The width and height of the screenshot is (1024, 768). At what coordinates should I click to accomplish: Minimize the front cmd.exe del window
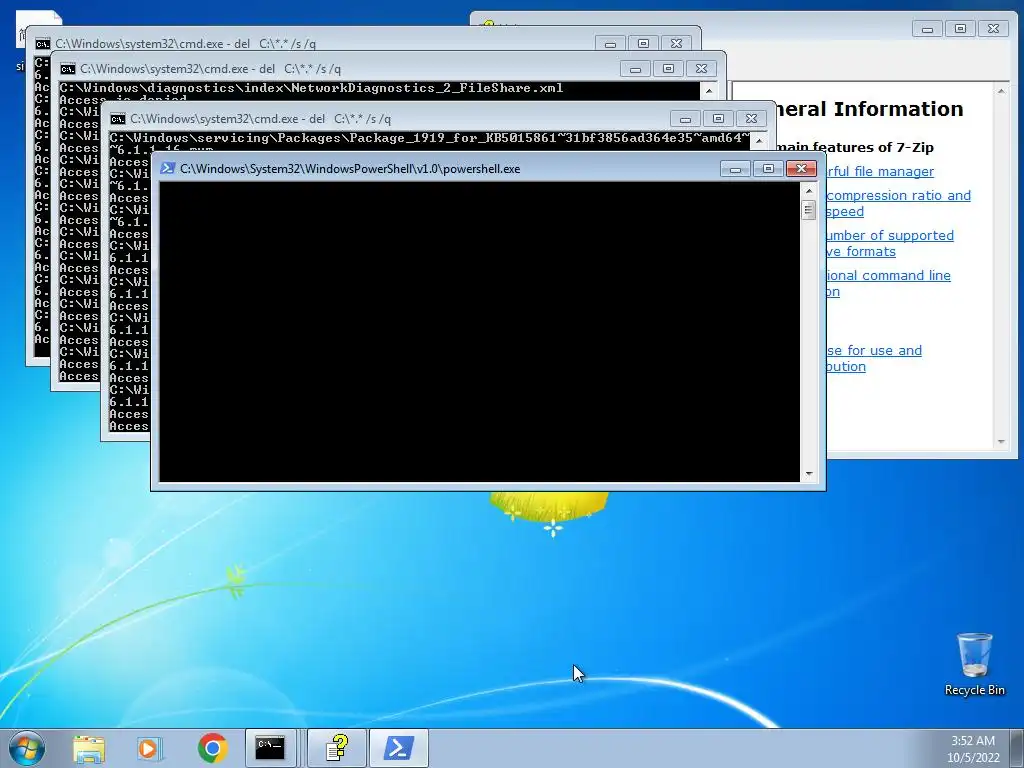click(x=685, y=119)
